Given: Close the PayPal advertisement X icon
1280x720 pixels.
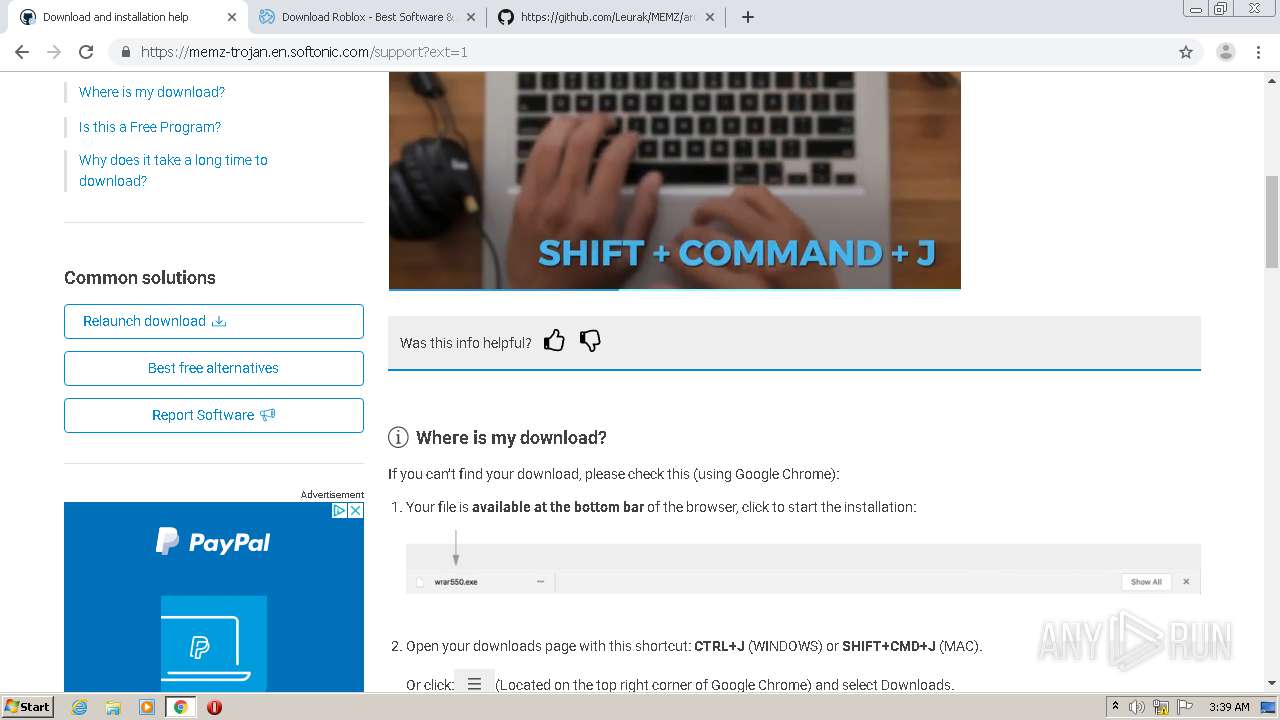Looking at the screenshot, I should (356, 510).
